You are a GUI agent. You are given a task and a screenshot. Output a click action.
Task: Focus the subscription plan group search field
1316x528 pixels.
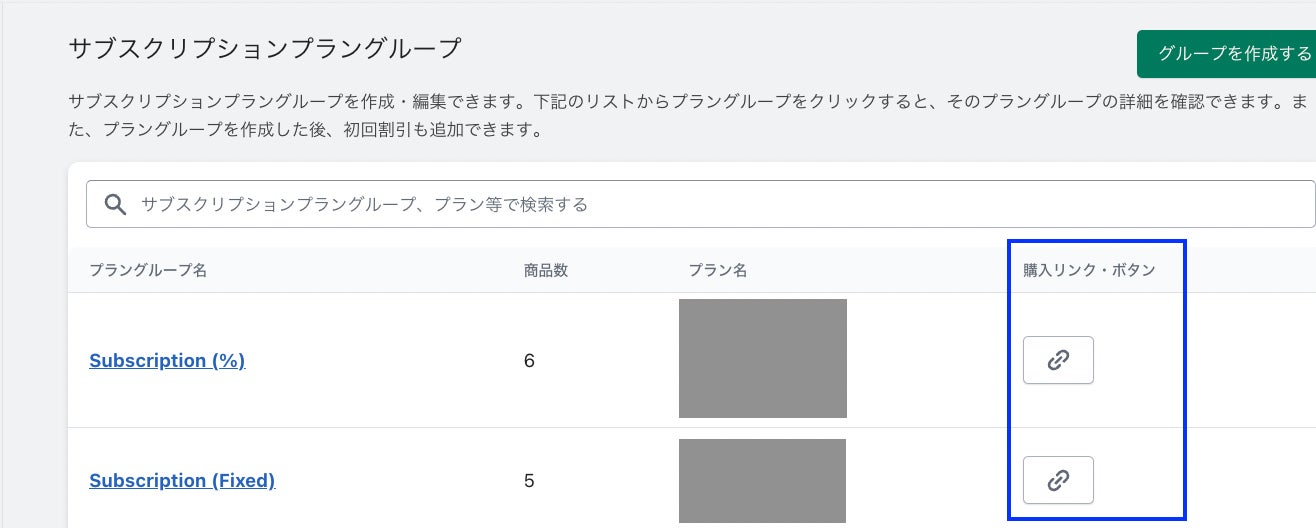tap(700, 204)
